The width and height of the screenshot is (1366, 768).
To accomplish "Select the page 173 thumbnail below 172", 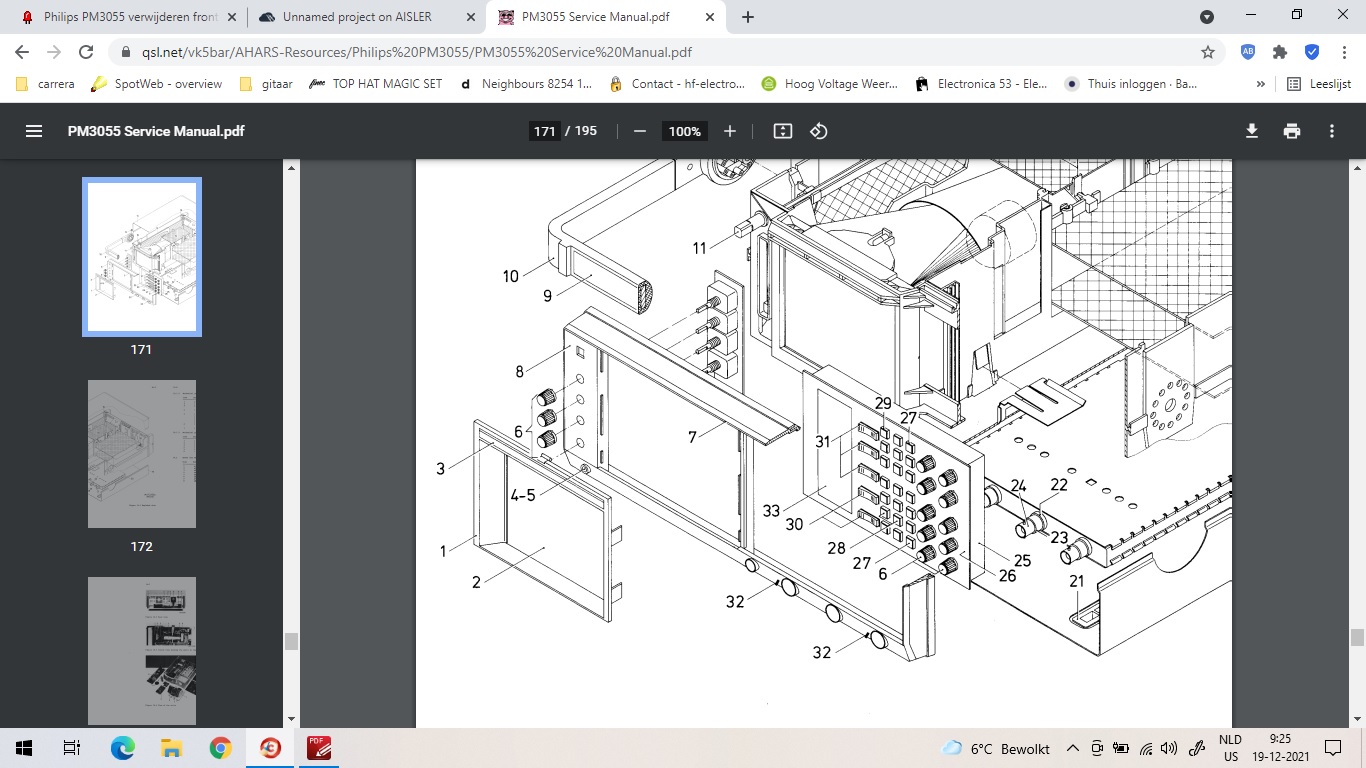I will click(x=142, y=651).
